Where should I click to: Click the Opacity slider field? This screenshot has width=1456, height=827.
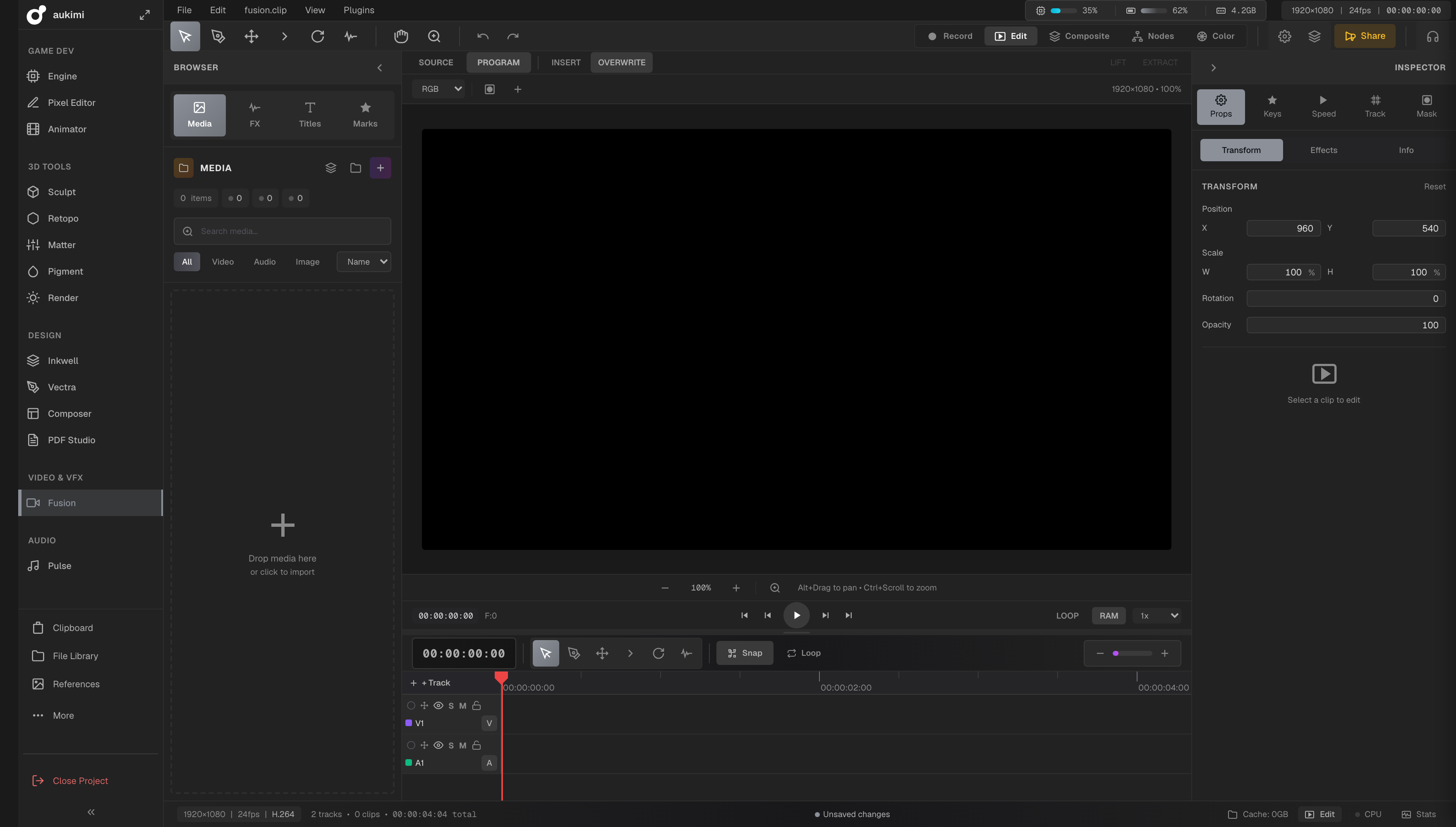click(1346, 325)
